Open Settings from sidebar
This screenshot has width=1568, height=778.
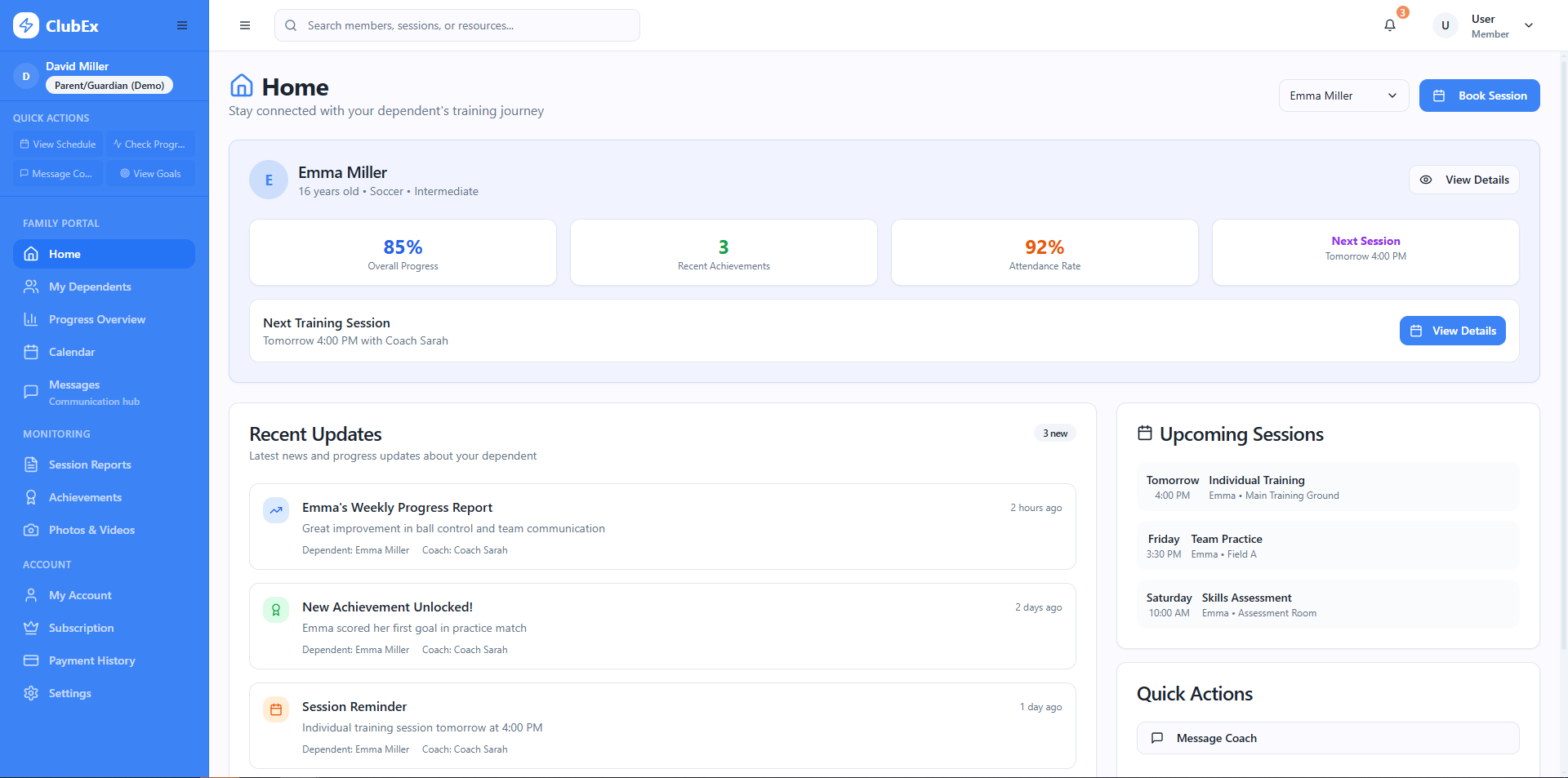(104, 693)
